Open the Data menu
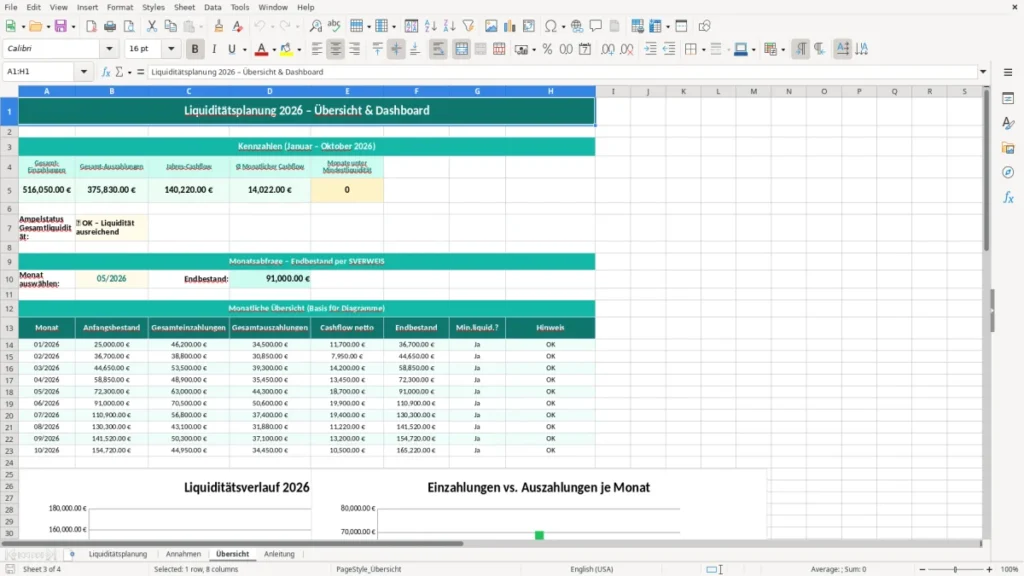Screen dimensions: 1024x576 (x=212, y=7)
